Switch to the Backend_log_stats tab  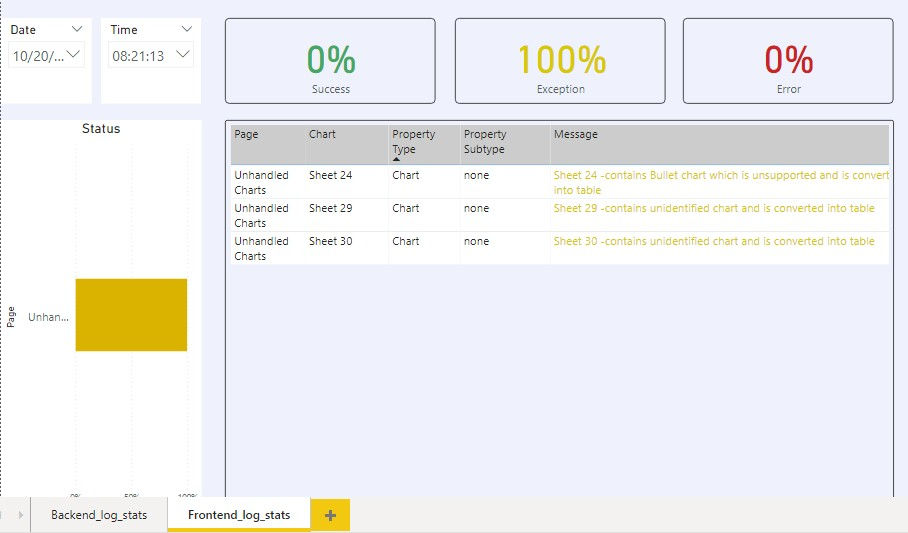[99, 515]
